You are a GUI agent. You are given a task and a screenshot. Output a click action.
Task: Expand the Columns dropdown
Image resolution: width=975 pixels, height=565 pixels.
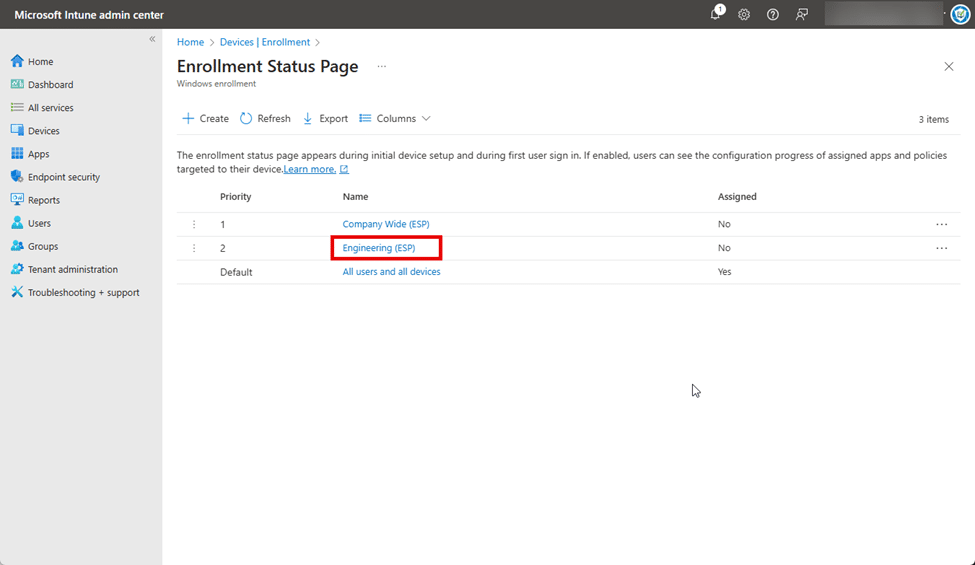395,118
